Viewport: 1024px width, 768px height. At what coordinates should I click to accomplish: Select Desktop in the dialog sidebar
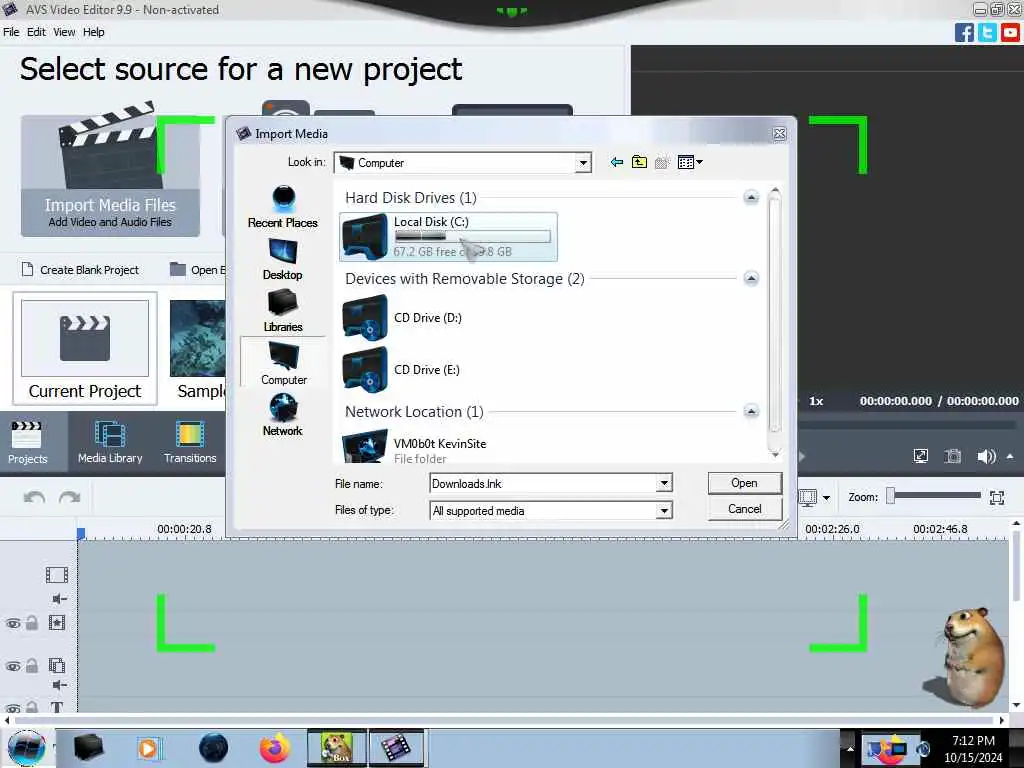(283, 259)
